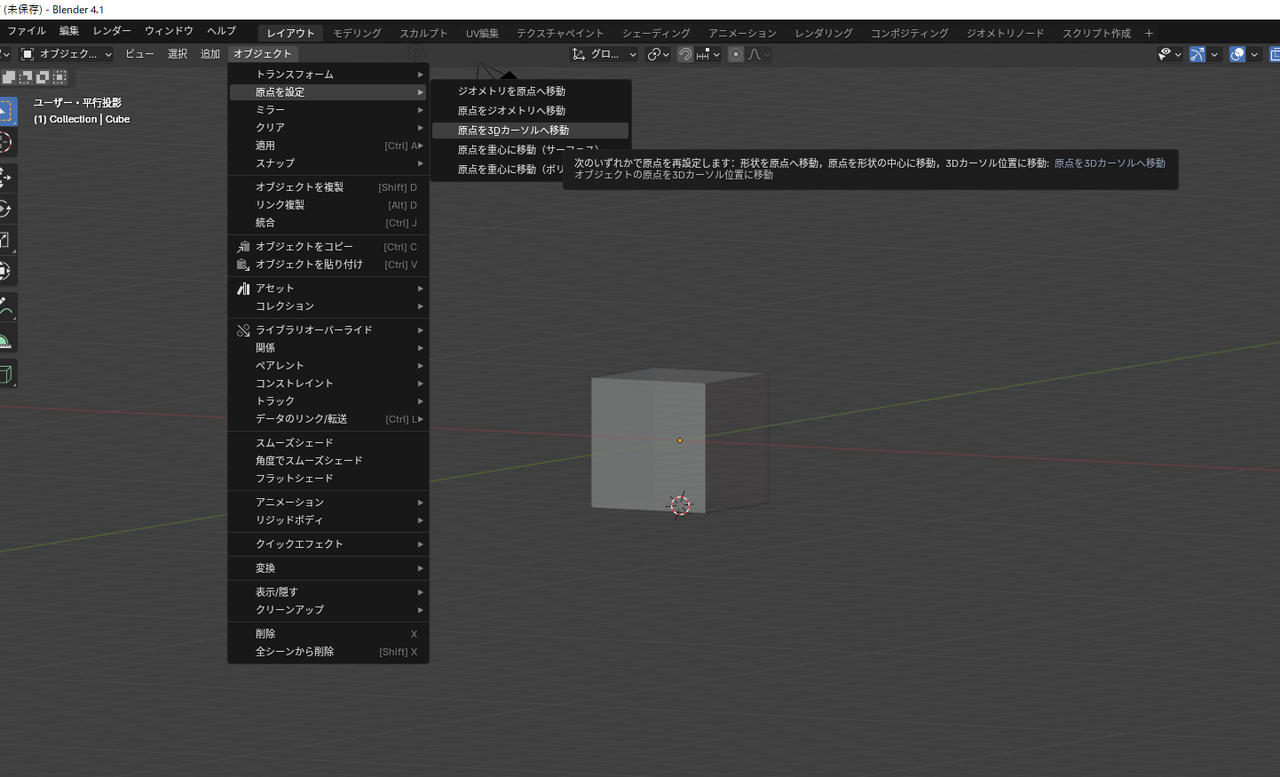Image resolution: width=1280 pixels, height=777 pixels.
Task: Expand the トランスフォーム submenu
Action: [x=328, y=75]
